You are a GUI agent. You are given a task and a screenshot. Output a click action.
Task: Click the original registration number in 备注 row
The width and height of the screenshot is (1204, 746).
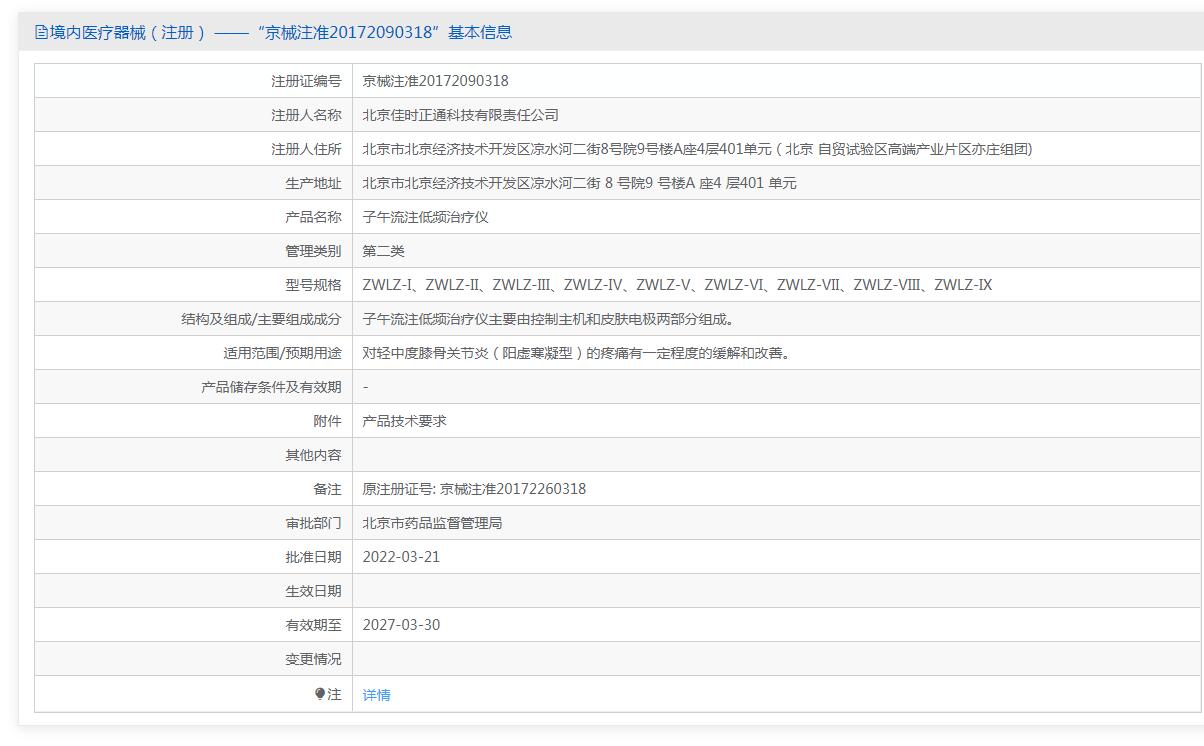click(474, 489)
